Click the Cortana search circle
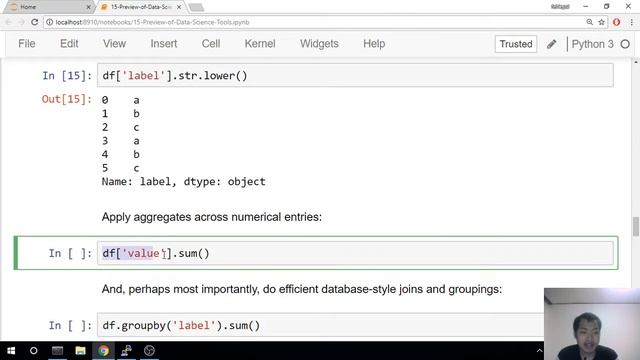The image size is (640, 360). [33, 351]
